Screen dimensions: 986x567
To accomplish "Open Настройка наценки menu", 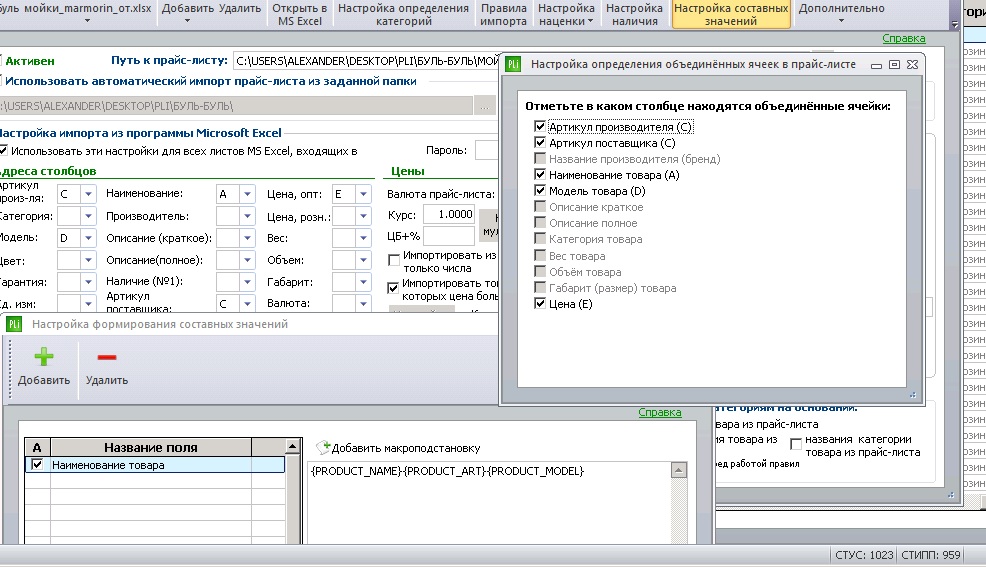I will [566, 14].
